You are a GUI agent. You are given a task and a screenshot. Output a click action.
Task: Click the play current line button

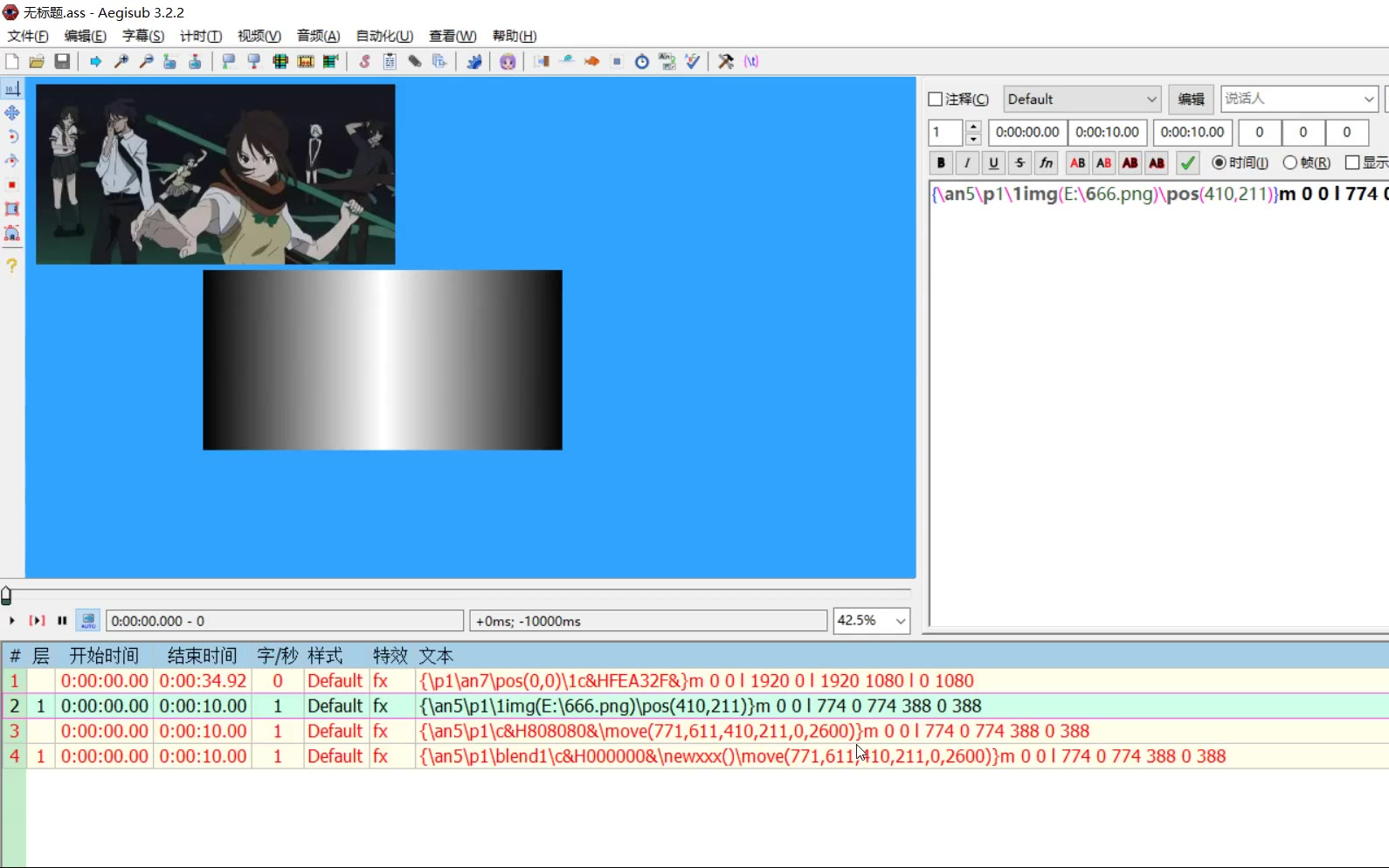37,621
